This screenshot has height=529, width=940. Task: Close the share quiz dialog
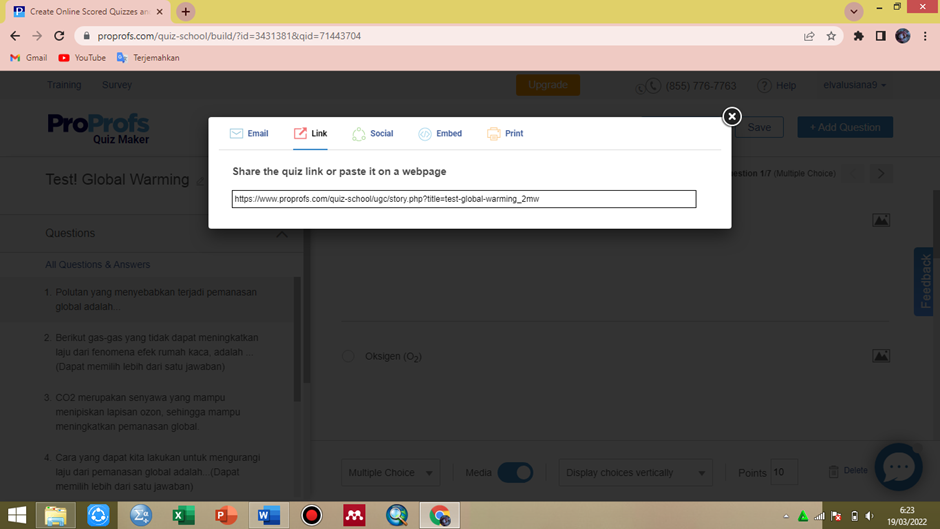coord(731,116)
